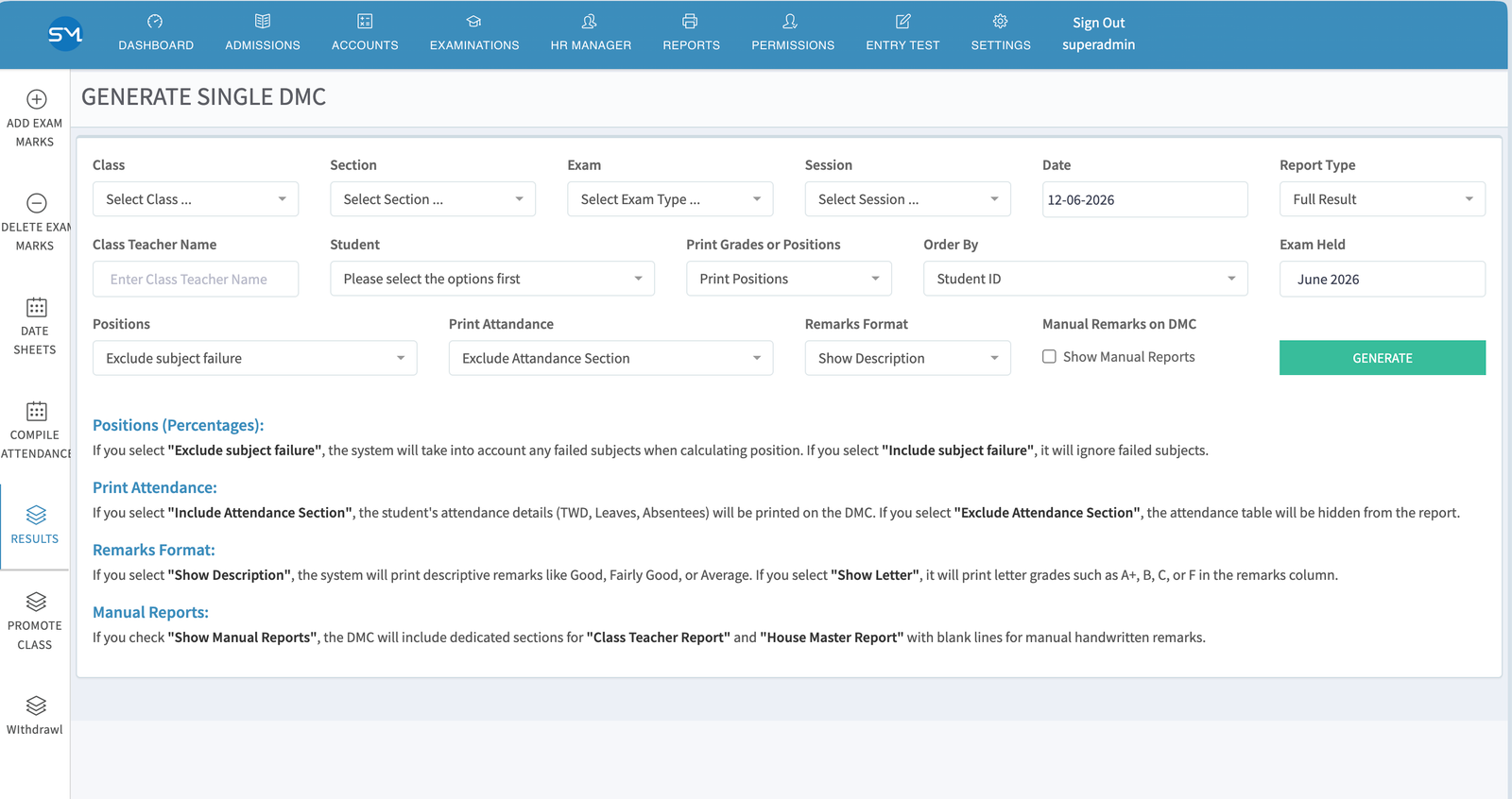Expand the Show Description remarks dropdown
Viewport: 1512px width, 799px height.
point(908,358)
